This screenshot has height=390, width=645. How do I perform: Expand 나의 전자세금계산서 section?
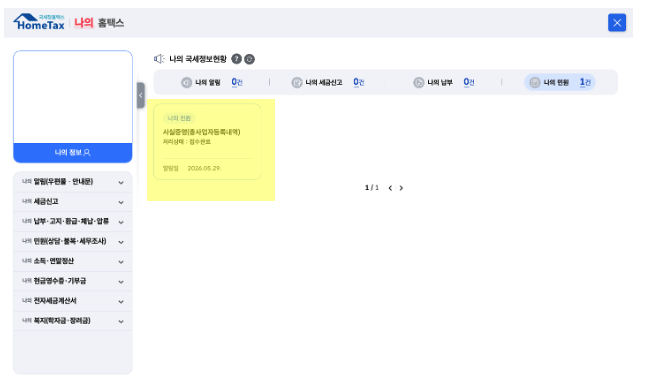(73, 301)
